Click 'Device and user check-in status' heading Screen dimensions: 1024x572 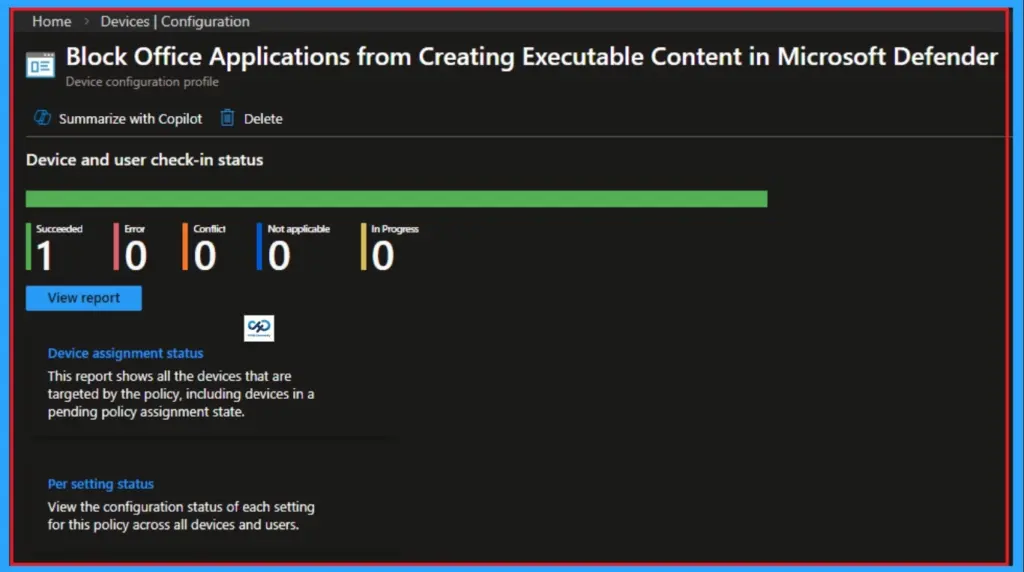[x=144, y=160]
